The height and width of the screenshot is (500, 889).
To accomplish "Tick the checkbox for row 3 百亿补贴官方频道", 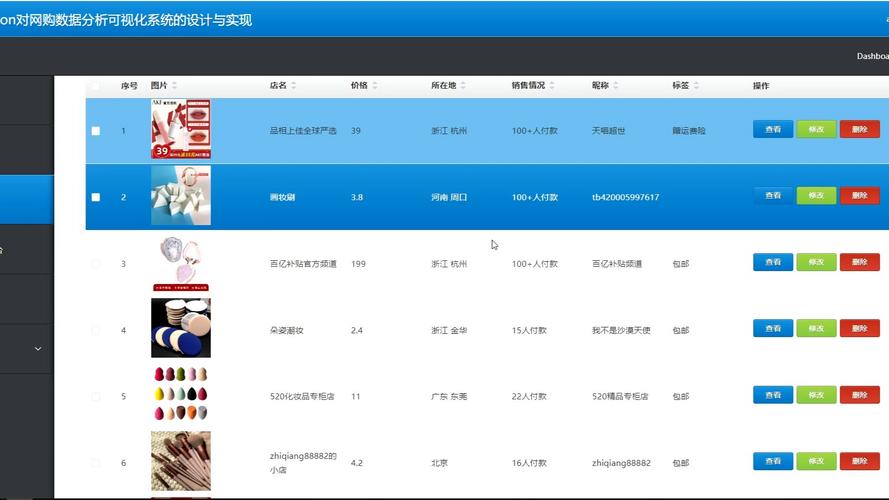I will pyautogui.click(x=96, y=264).
